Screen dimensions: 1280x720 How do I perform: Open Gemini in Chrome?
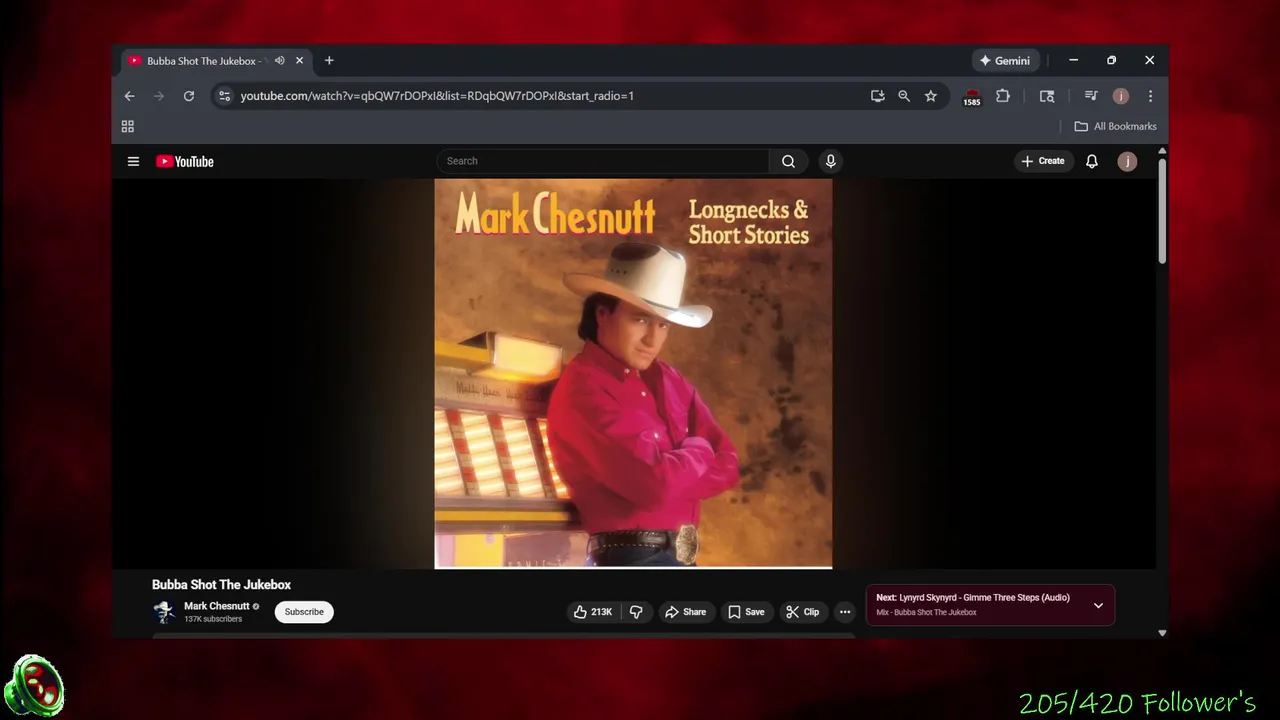(1005, 61)
